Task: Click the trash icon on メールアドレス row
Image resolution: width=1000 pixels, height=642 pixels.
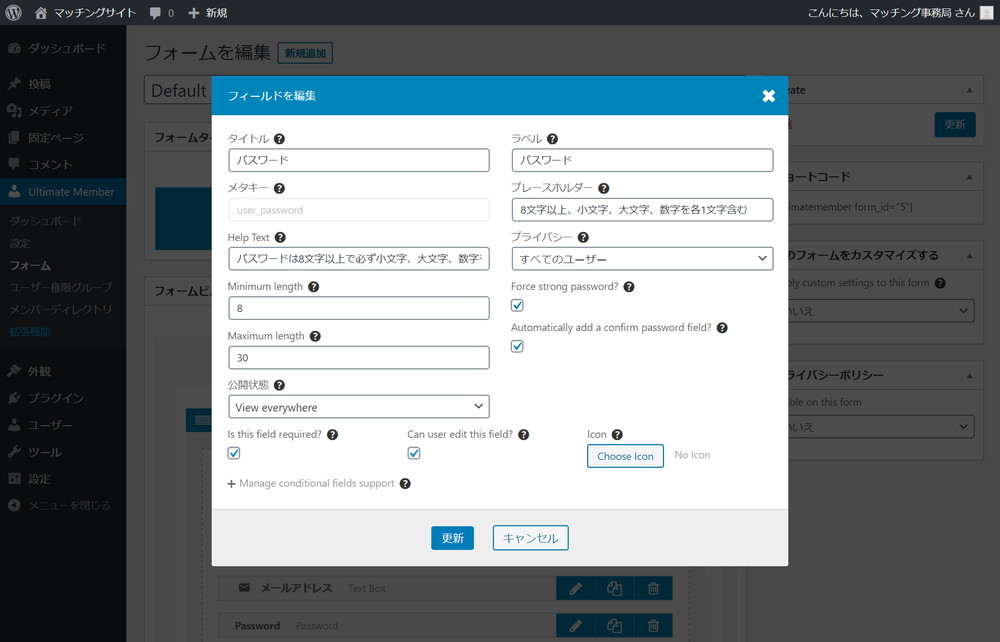Action: pyautogui.click(x=653, y=588)
